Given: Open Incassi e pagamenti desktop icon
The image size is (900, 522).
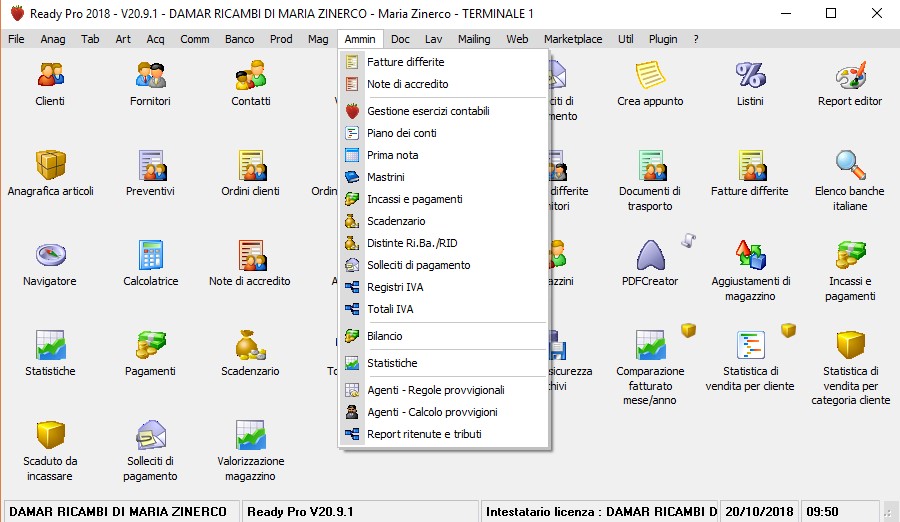Looking at the screenshot, I should pyautogui.click(x=850, y=255).
